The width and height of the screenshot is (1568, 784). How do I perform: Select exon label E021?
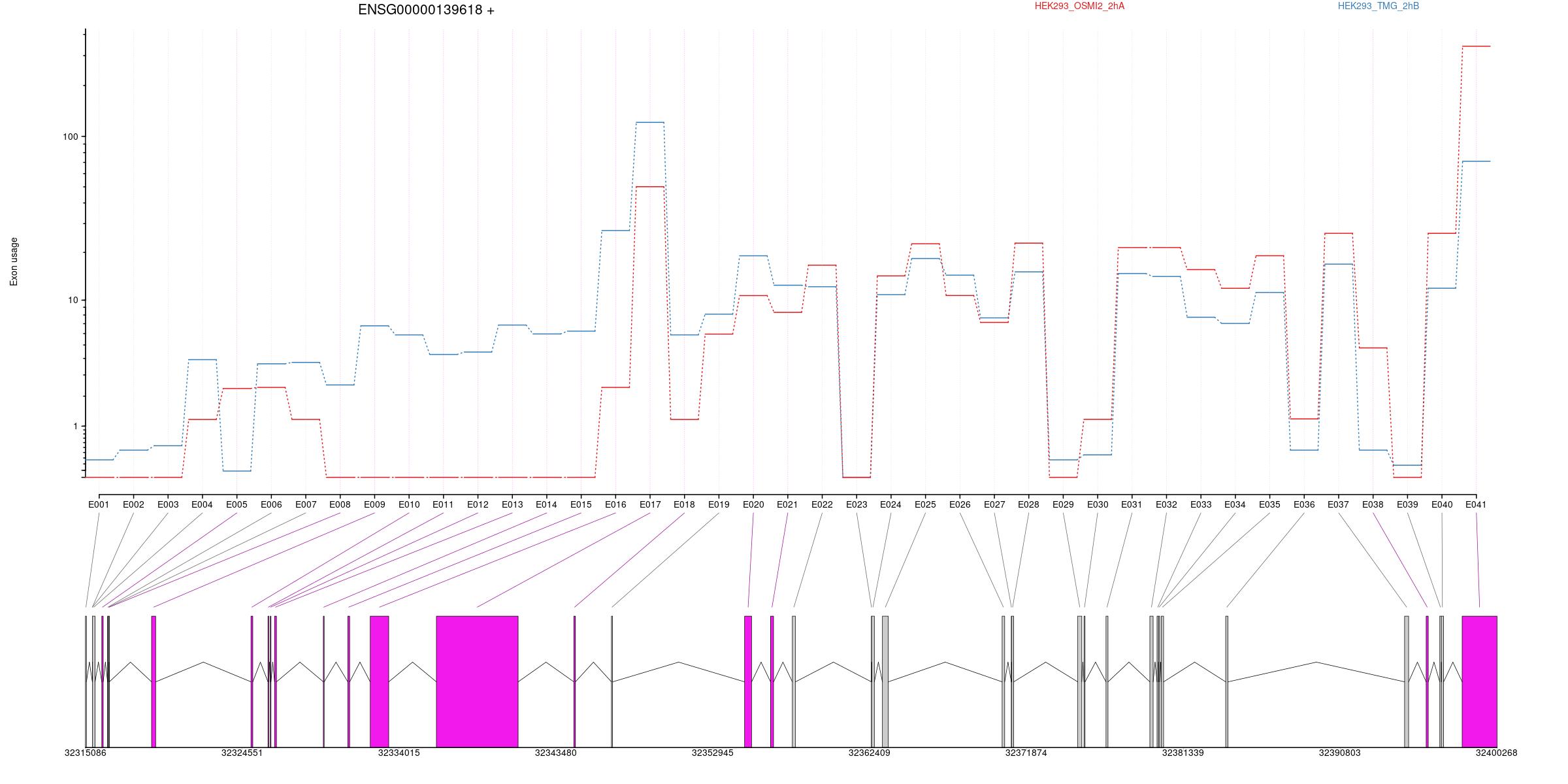pyautogui.click(x=787, y=504)
